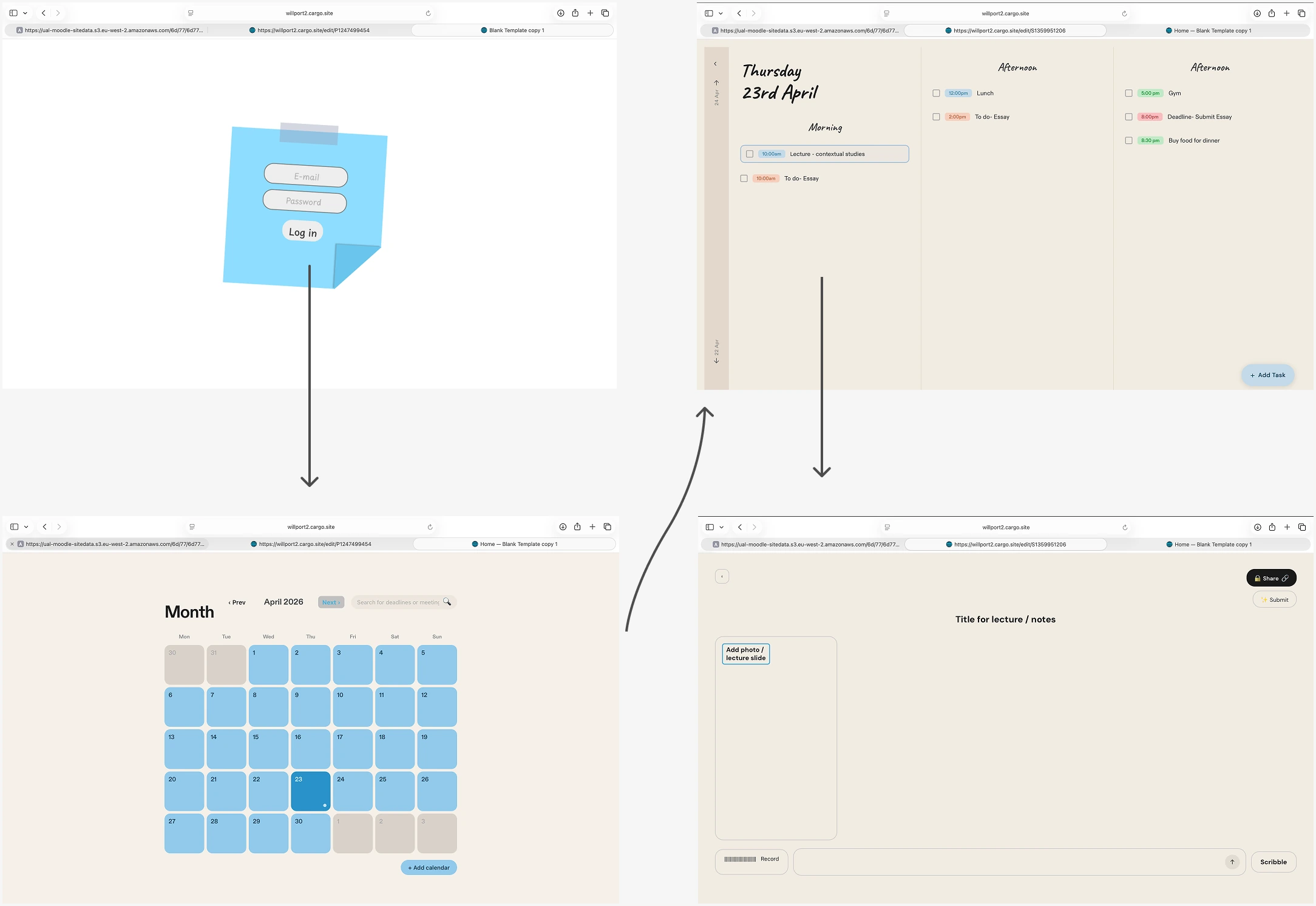Screen dimensions: 1316x906
Task: Click share icon in the Month calendar window toolbar
Action: (x=577, y=526)
